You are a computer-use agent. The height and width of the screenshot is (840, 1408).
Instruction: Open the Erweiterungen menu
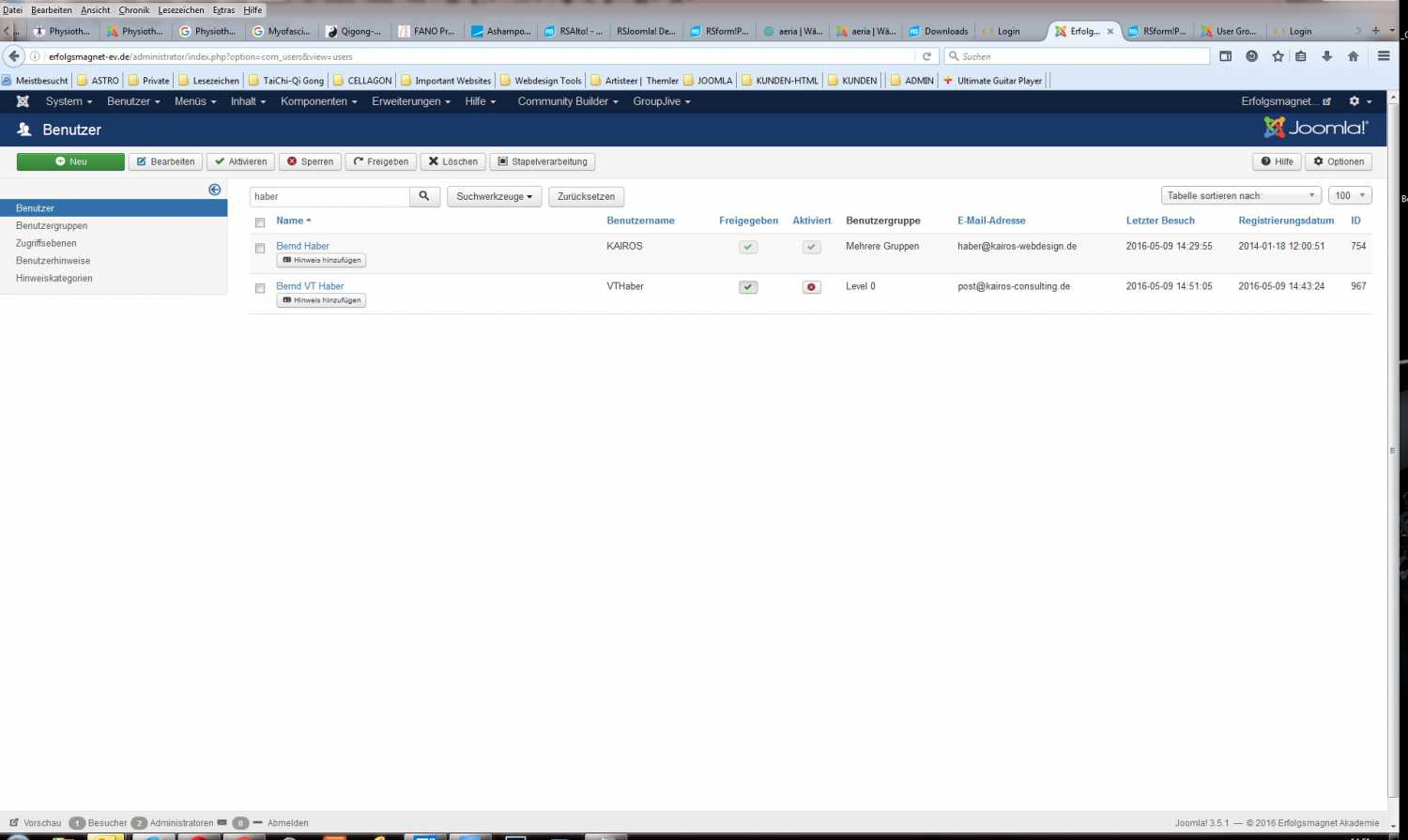410,101
